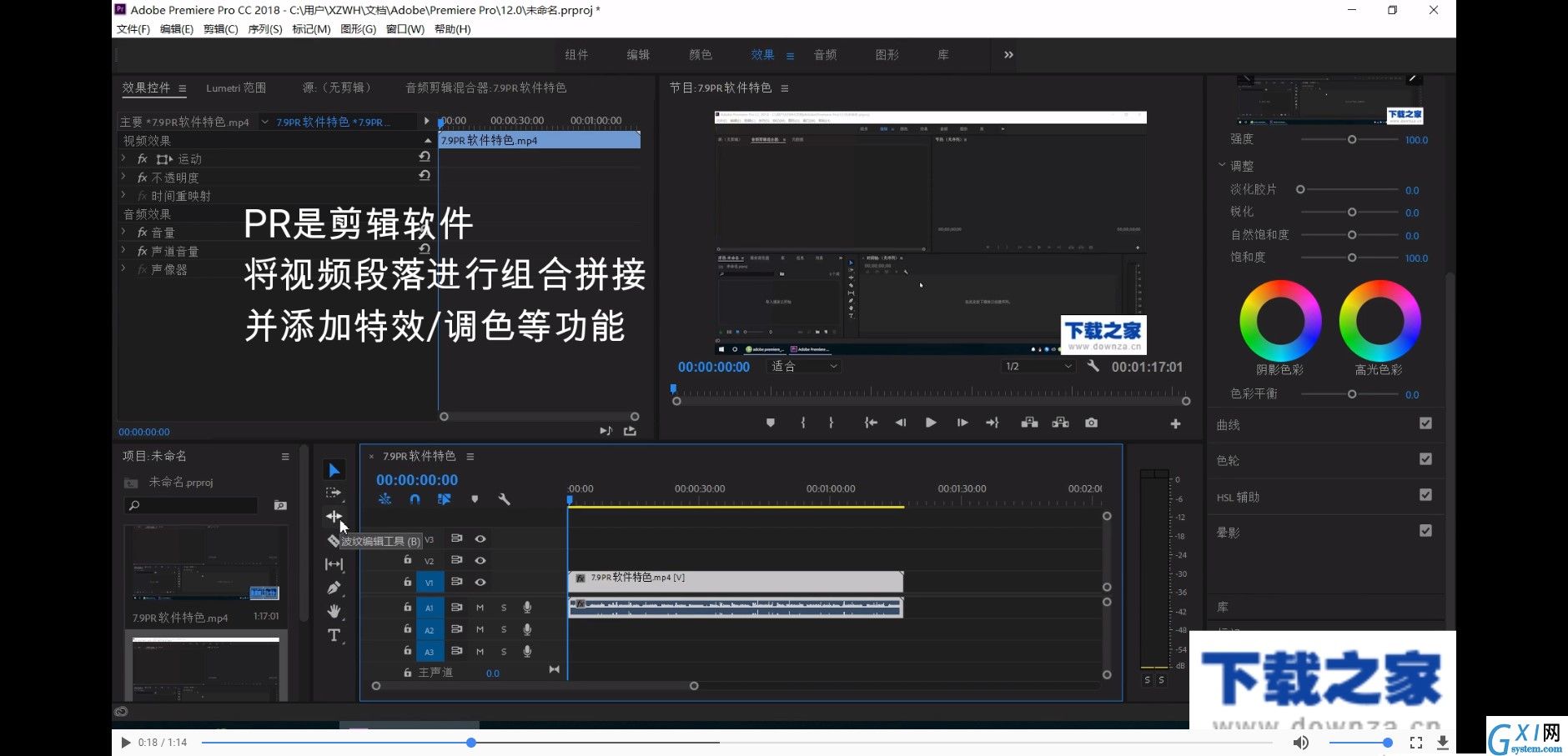Click the linked selection icon in timeline

[x=444, y=499]
